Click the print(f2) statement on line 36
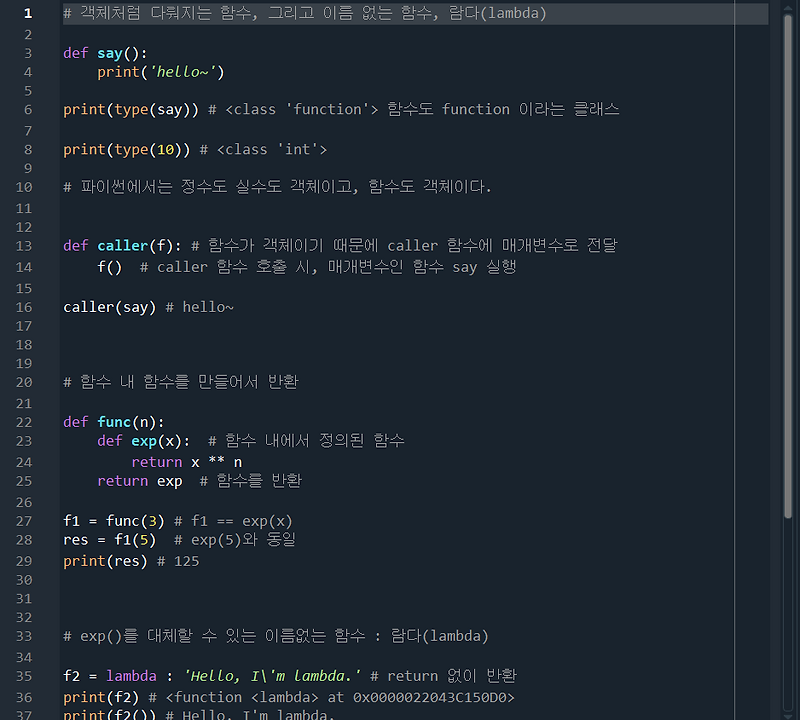The width and height of the screenshot is (800, 720). [101, 698]
